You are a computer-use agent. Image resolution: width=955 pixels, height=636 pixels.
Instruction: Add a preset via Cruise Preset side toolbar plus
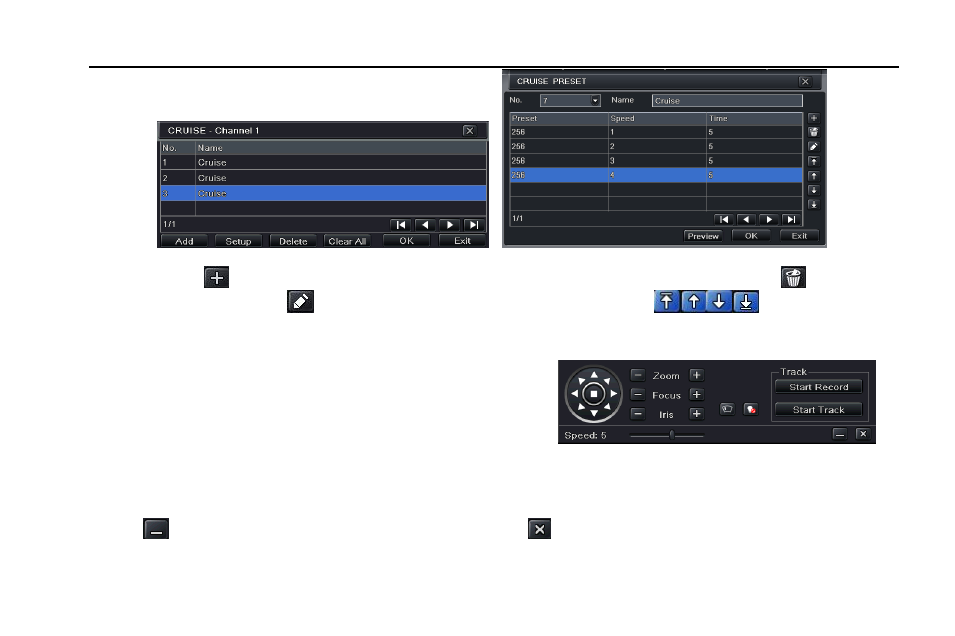814,118
